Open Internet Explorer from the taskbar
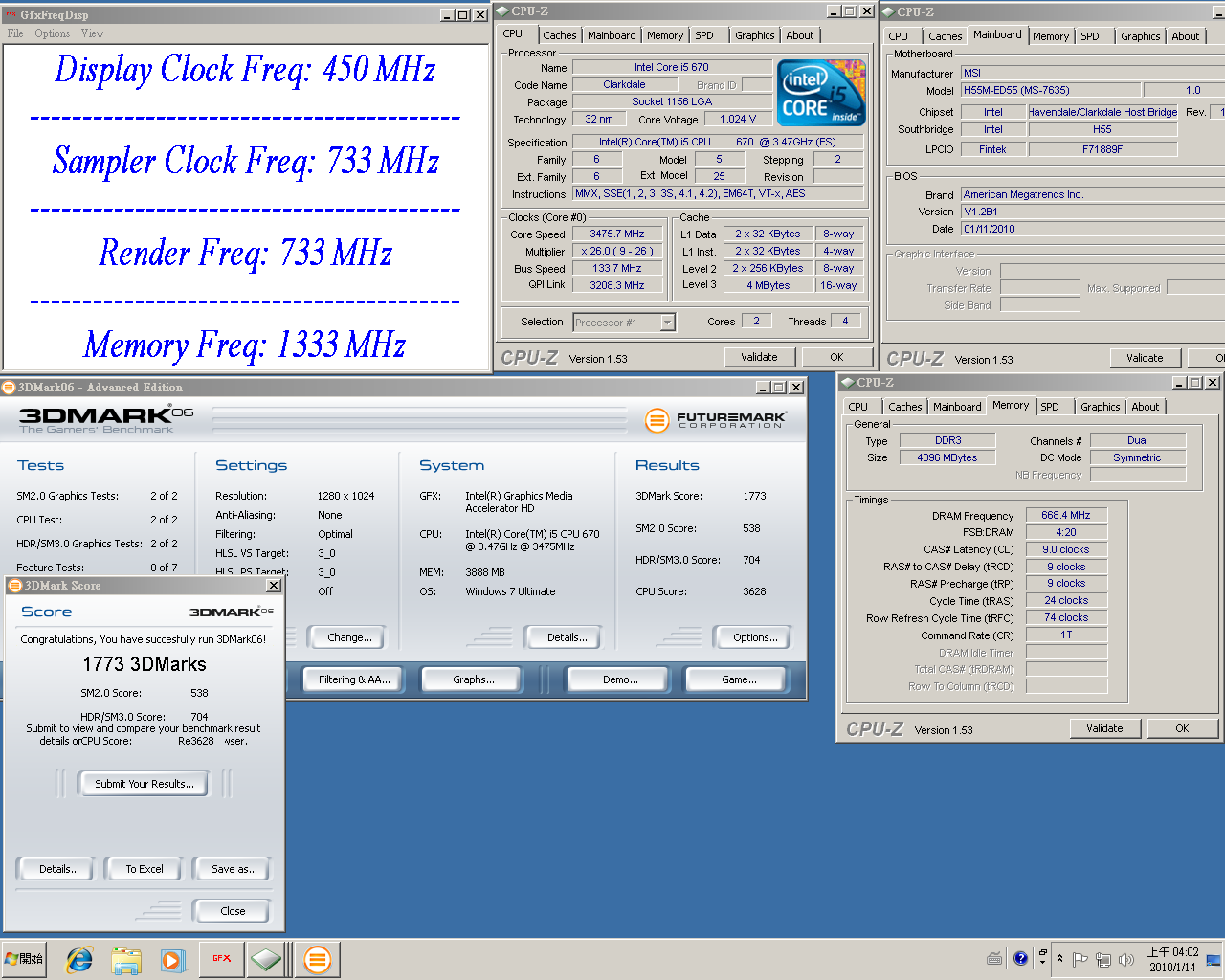Screen dimensions: 1225x980 tap(79, 959)
